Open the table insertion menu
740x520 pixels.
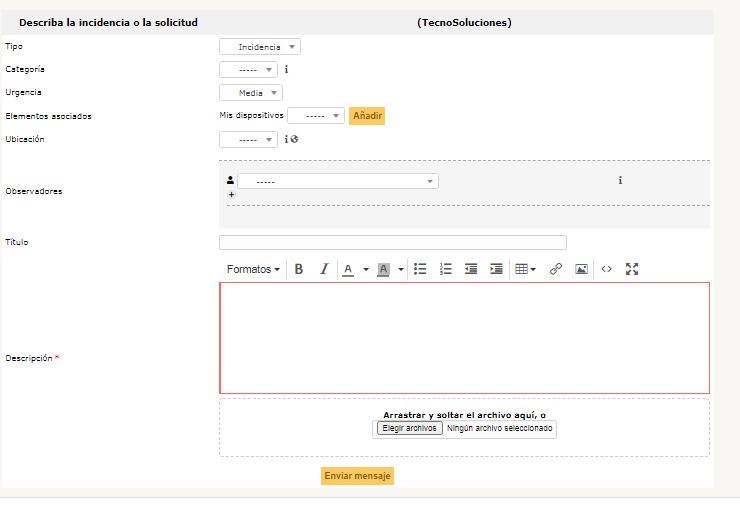tap(525, 269)
